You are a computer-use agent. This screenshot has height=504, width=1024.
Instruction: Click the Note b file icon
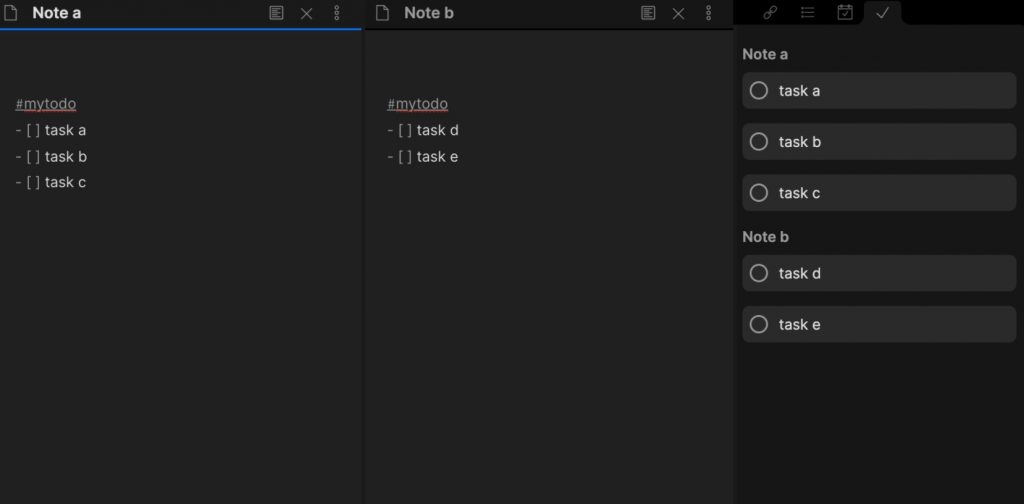(383, 13)
